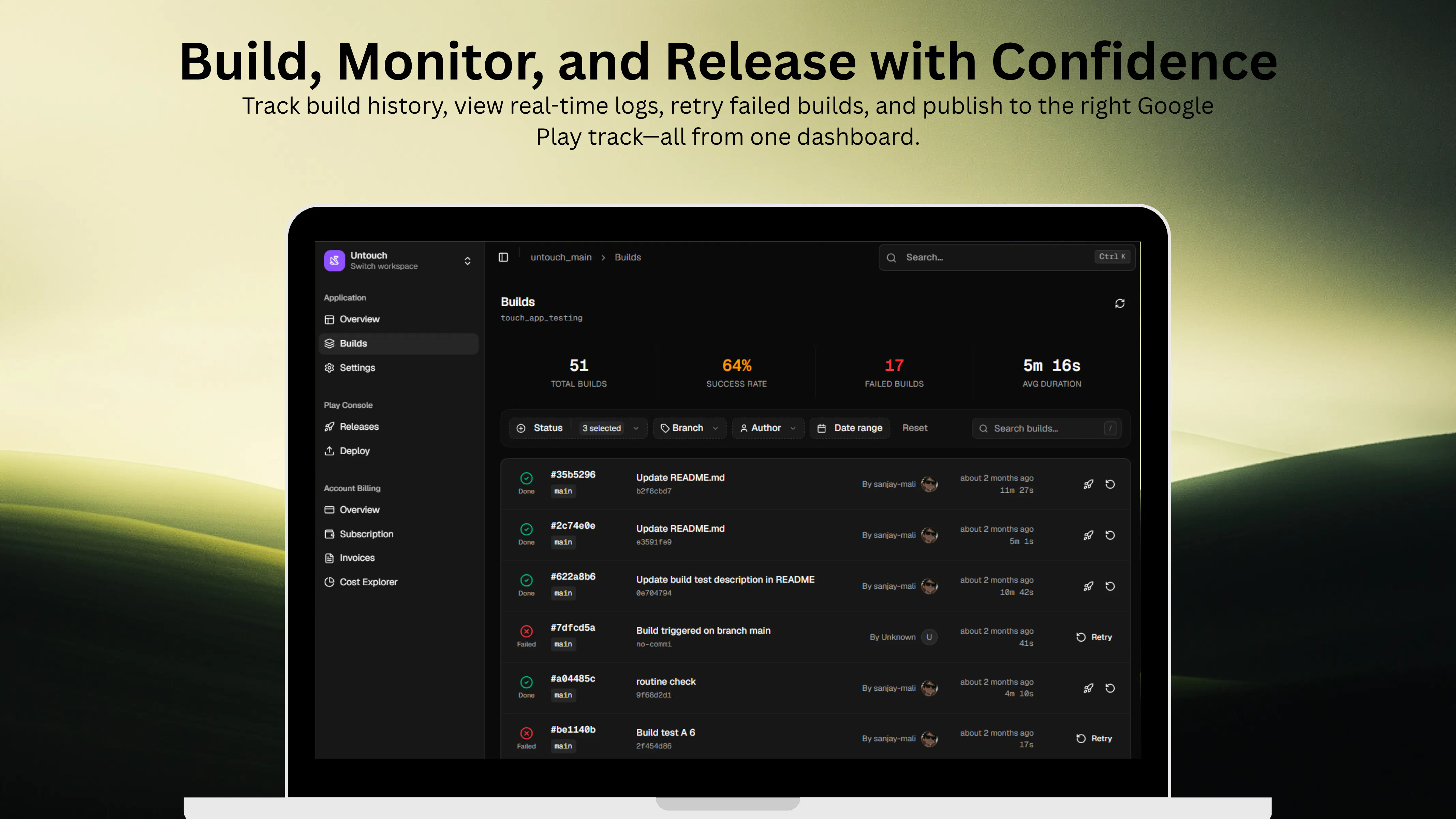The image size is (1456, 819).
Task: Click the rocket deploy icon for build #2c74e0e
Action: coord(1088,535)
